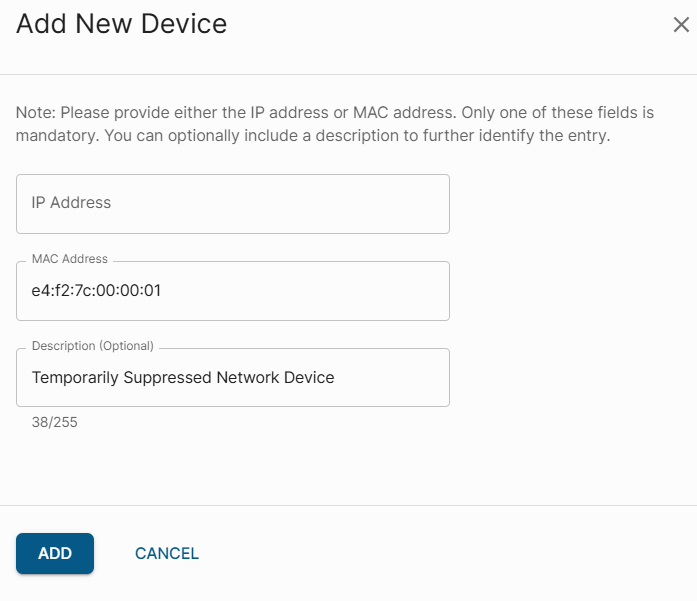Screen dimensions: 697x601
Task: Close the Add New Device dialog
Action: 681,25
